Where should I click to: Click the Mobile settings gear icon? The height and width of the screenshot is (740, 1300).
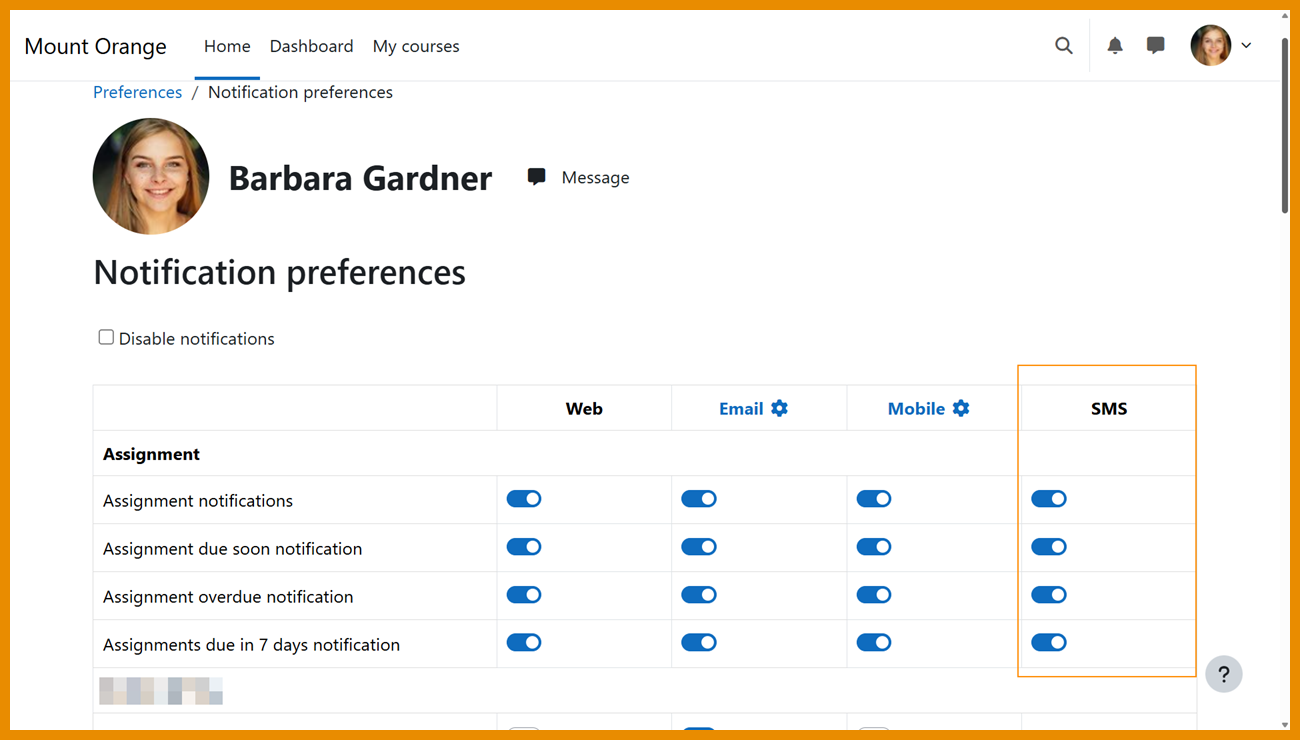961,408
